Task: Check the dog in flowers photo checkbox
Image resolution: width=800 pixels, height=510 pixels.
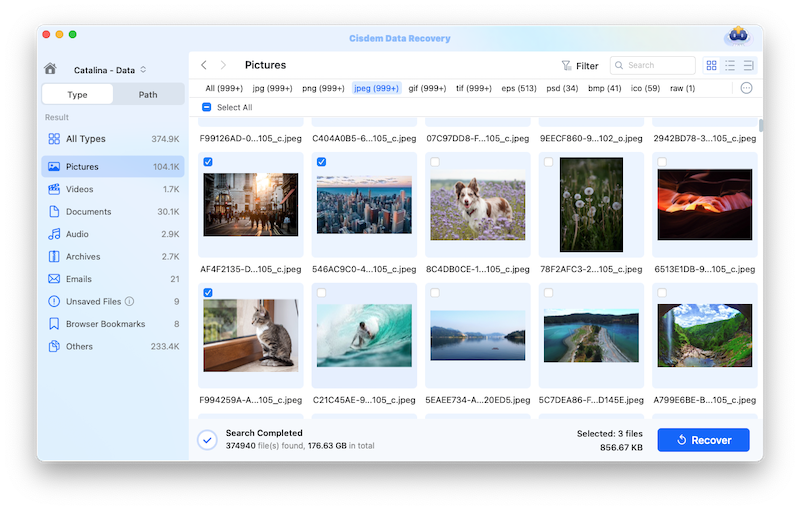Action: coord(434,162)
